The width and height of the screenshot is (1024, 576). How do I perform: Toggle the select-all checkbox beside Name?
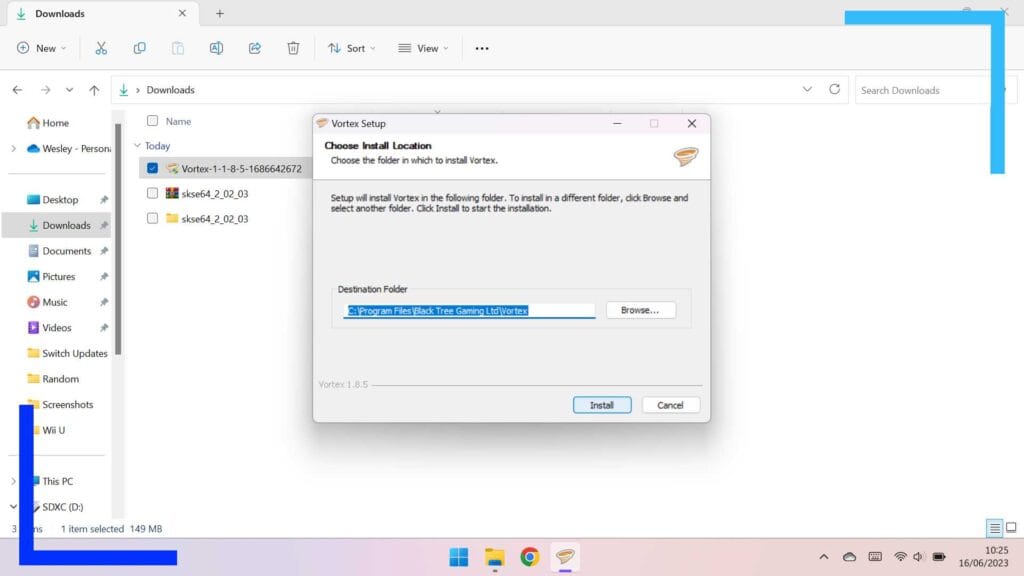tap(152, 121)
